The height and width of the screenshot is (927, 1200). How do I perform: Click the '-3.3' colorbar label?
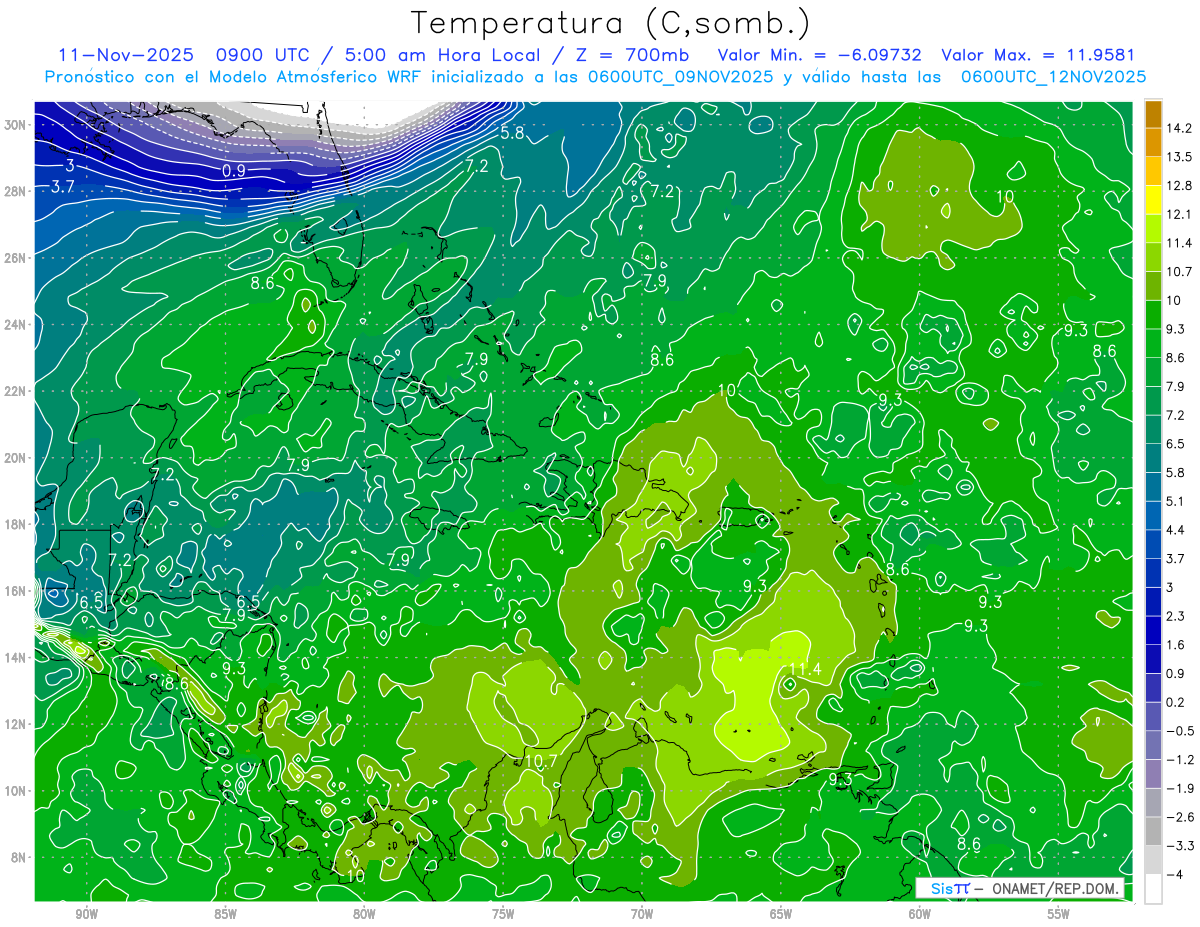coord(1179,846)
